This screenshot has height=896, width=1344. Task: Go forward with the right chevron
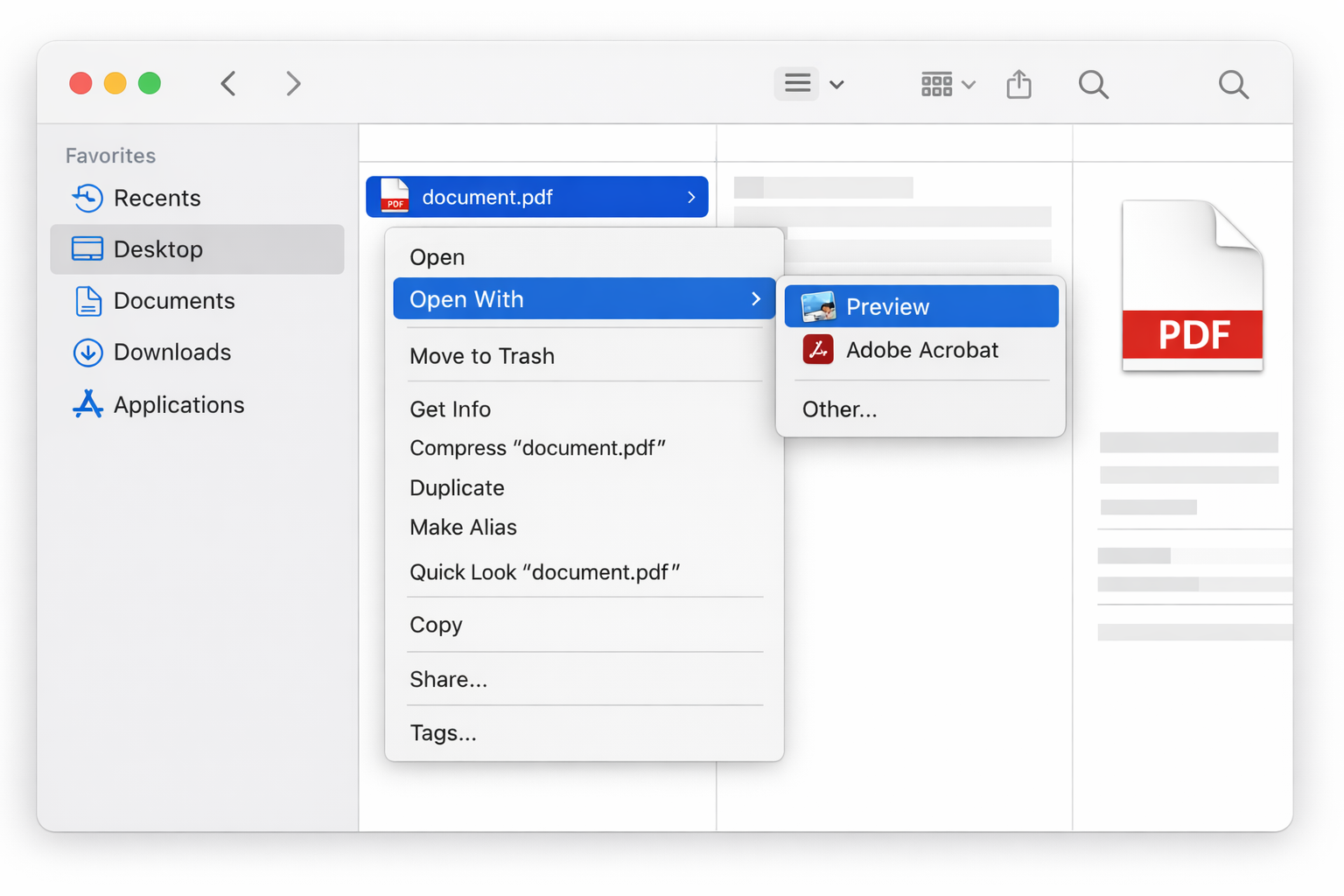pos(293,84)
